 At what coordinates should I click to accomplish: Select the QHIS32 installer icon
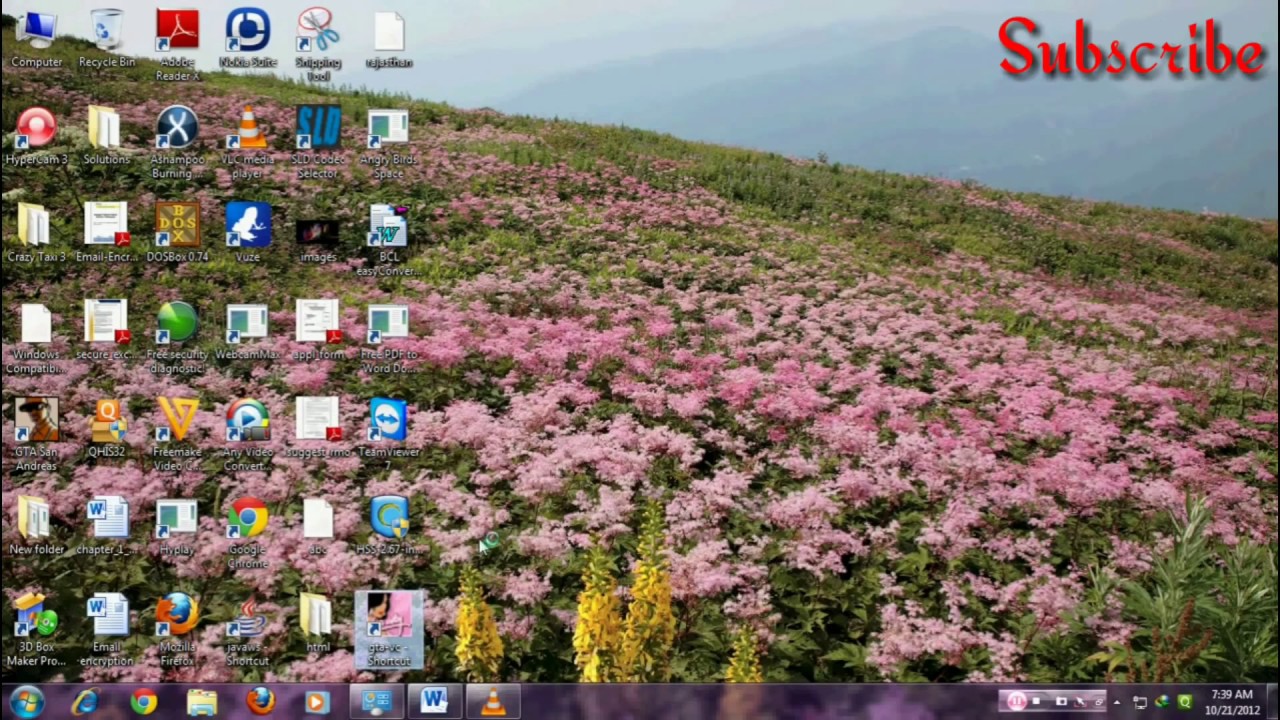(x=106, y=427)
